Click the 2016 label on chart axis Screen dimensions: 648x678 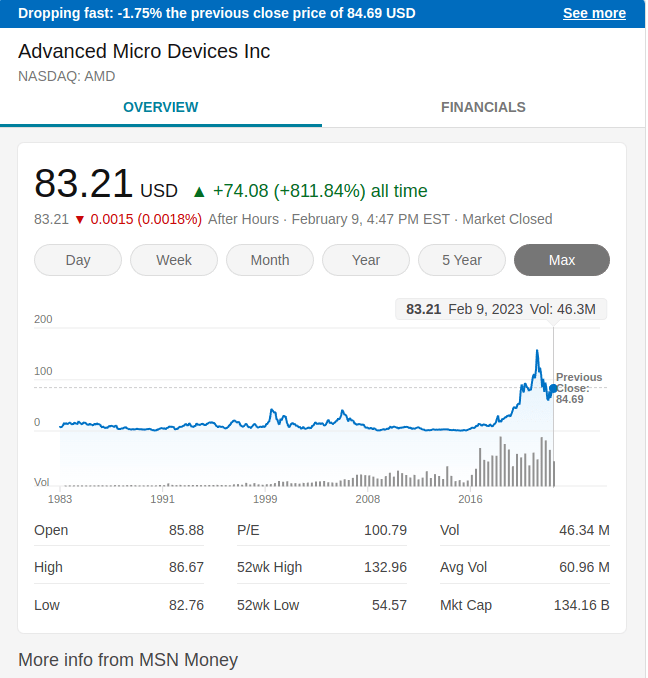pos(470,498)
